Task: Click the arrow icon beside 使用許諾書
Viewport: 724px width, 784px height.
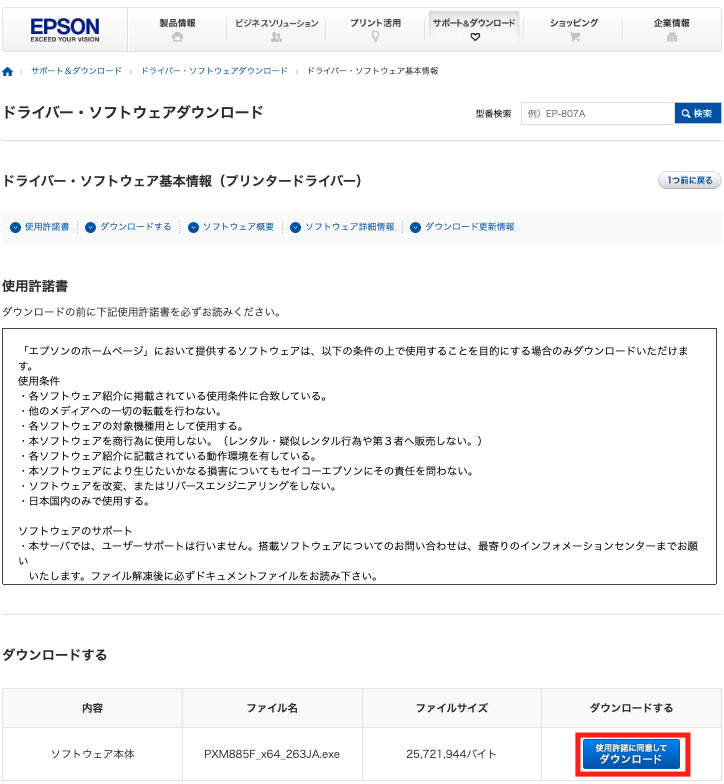Action: (x=16, y=228)
